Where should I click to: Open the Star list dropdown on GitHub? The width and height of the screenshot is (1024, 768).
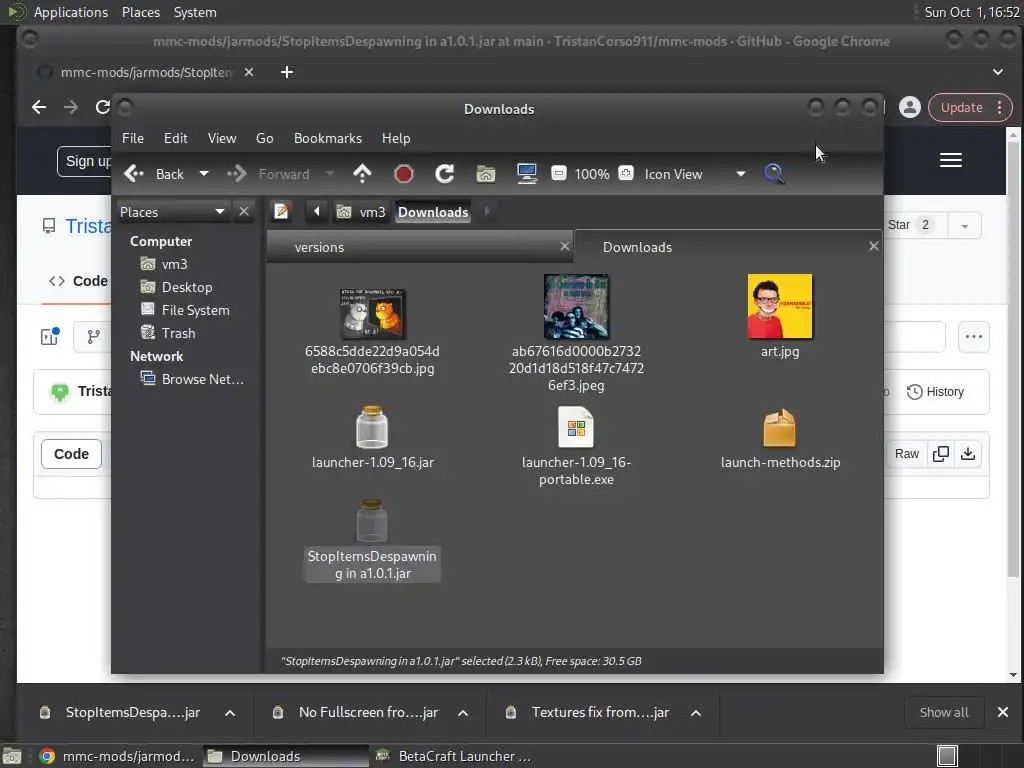click(x=965, y=225)
